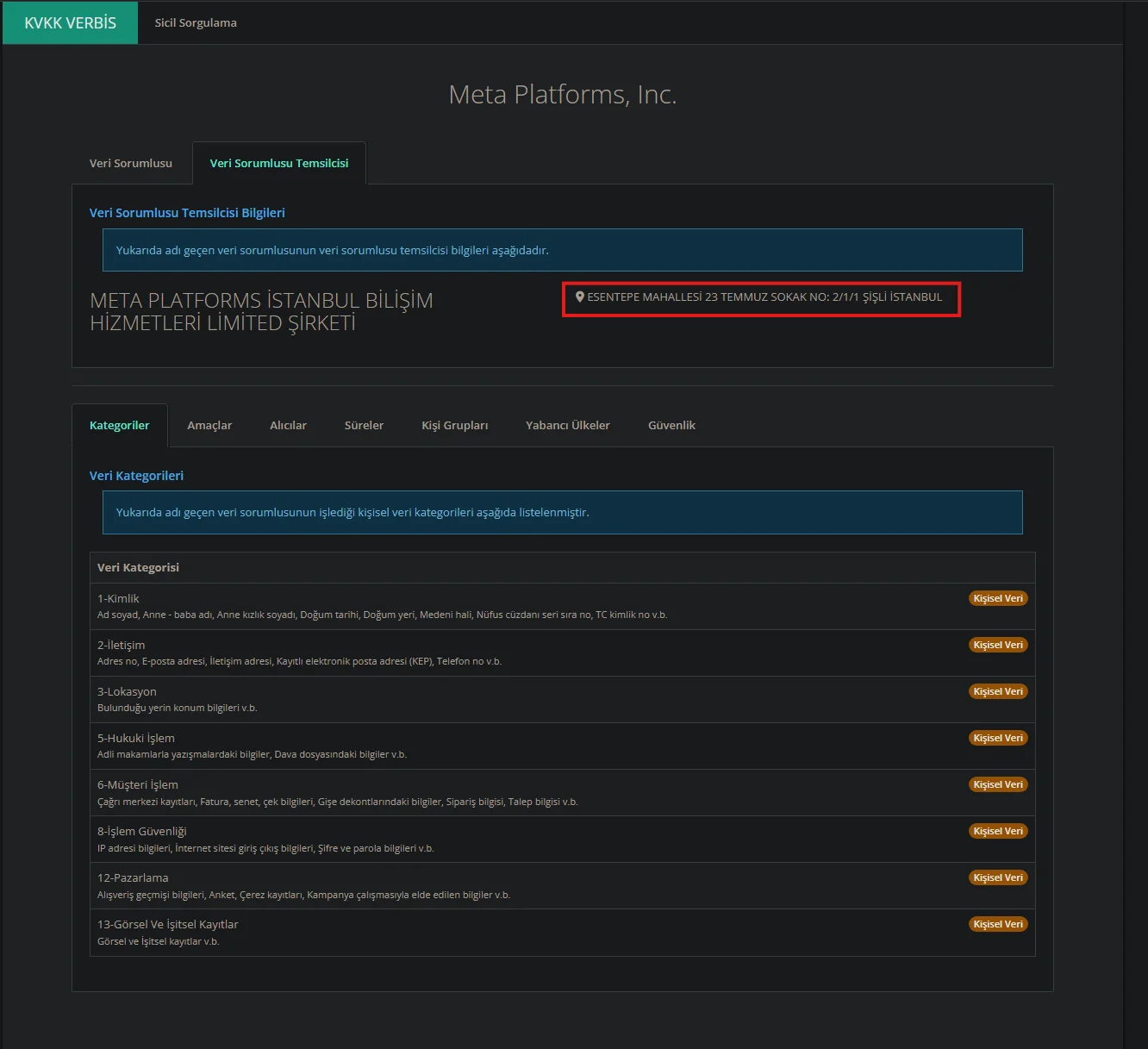
Task: Open the Kişi Grupları tab
Action: coord(455,425)
